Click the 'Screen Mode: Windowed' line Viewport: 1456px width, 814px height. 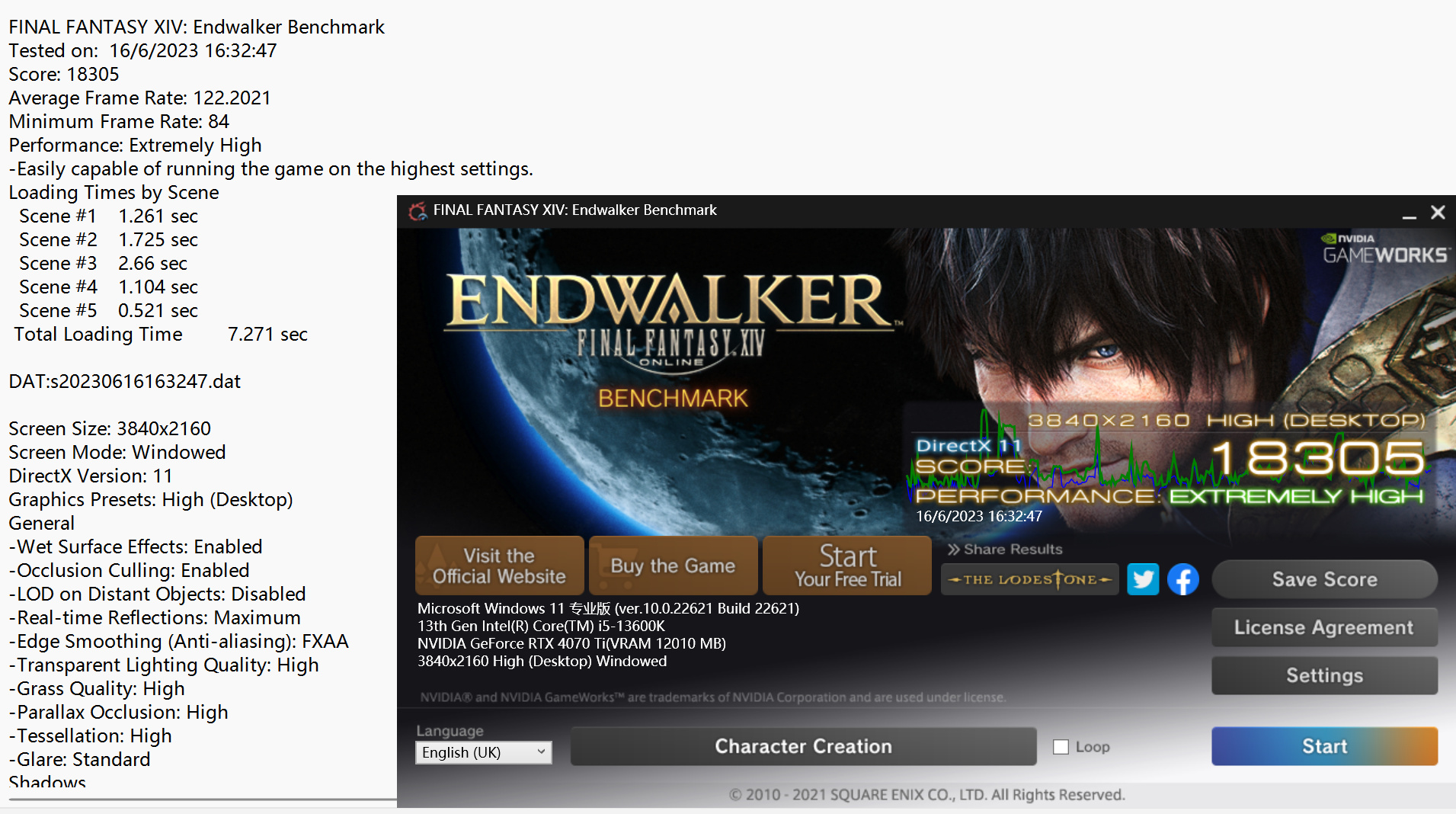117,453
